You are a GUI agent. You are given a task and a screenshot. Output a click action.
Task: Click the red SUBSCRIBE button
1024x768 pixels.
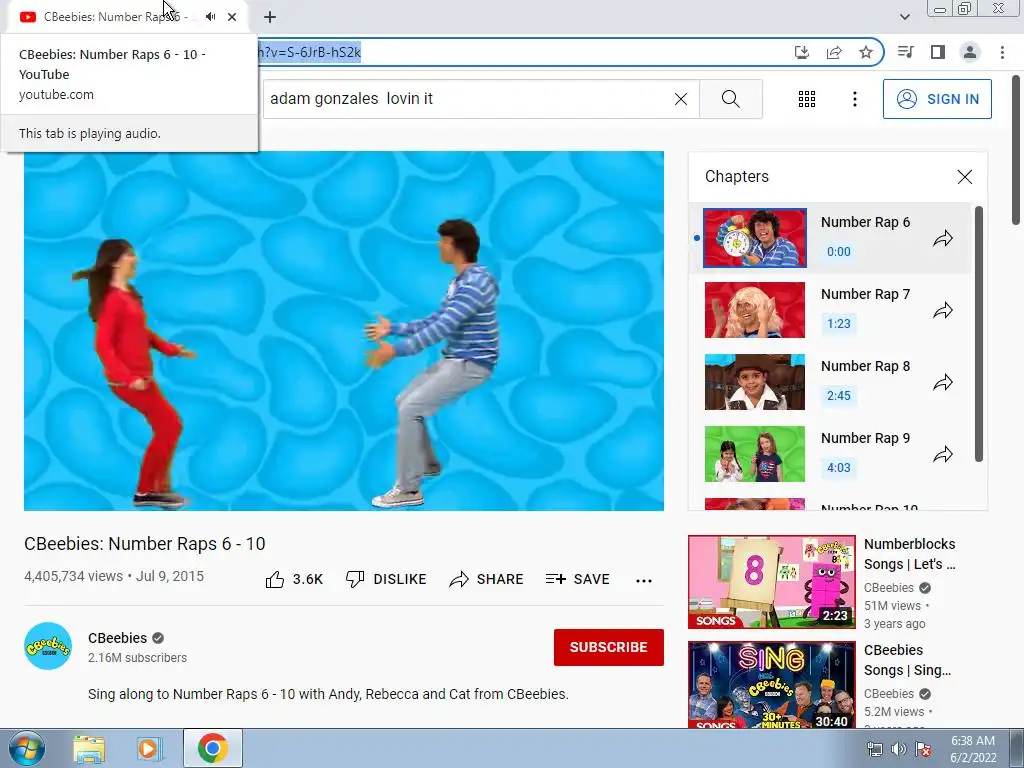click(x=609, y=647)
